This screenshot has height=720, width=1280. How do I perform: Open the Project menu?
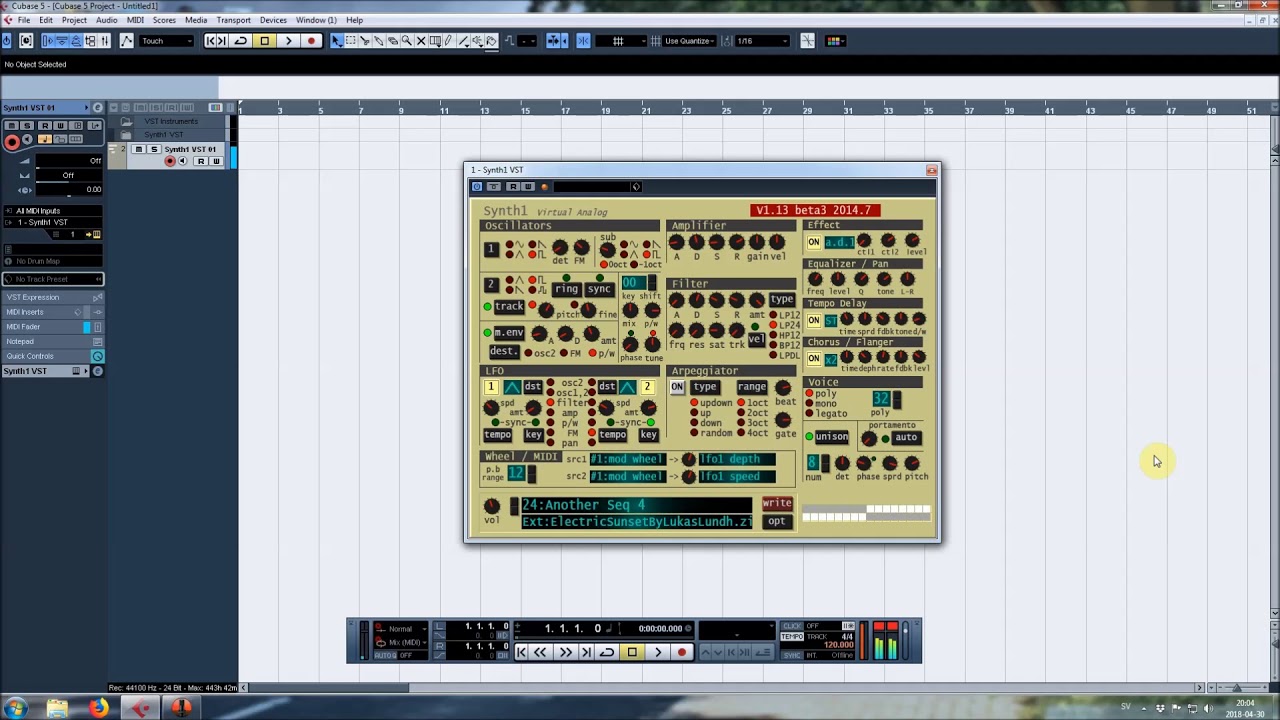[x=74, y=20]
